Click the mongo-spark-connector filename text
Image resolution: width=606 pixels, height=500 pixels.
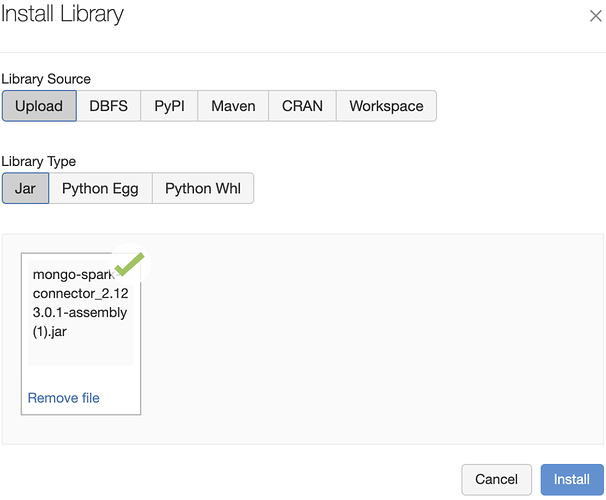[80, 302]
